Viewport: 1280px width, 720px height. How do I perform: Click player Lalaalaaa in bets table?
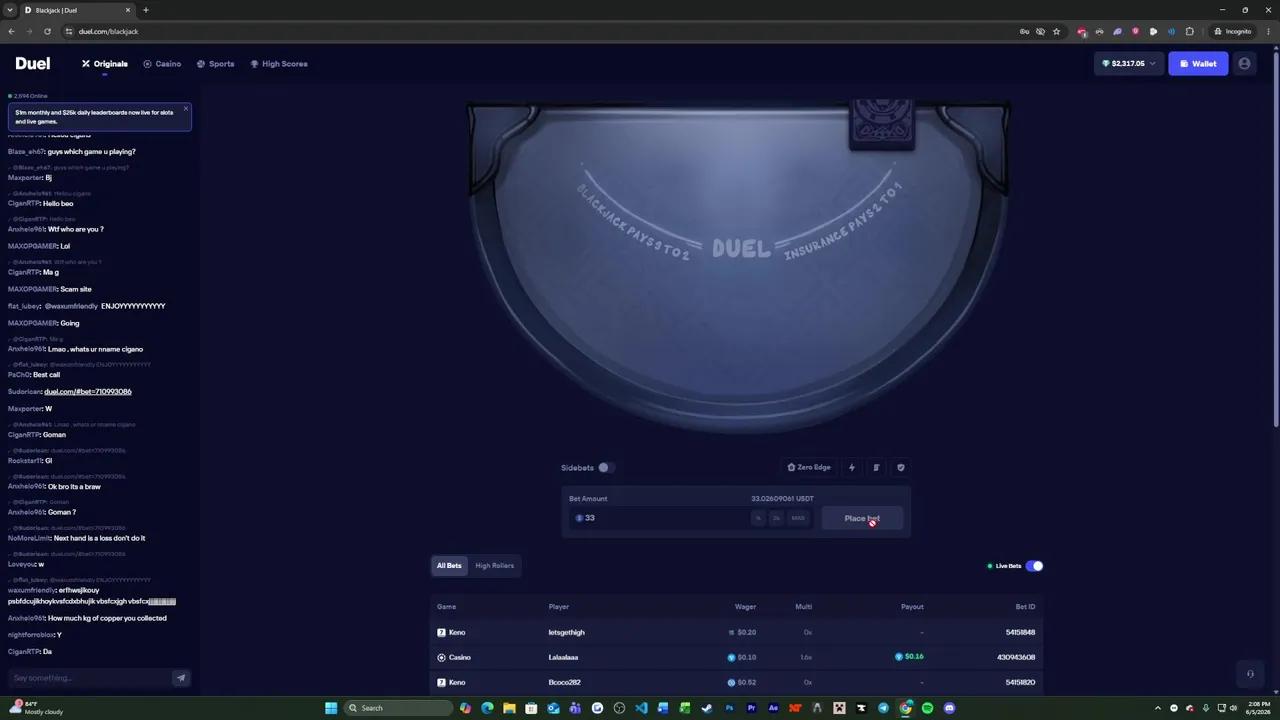coord(564,658)
